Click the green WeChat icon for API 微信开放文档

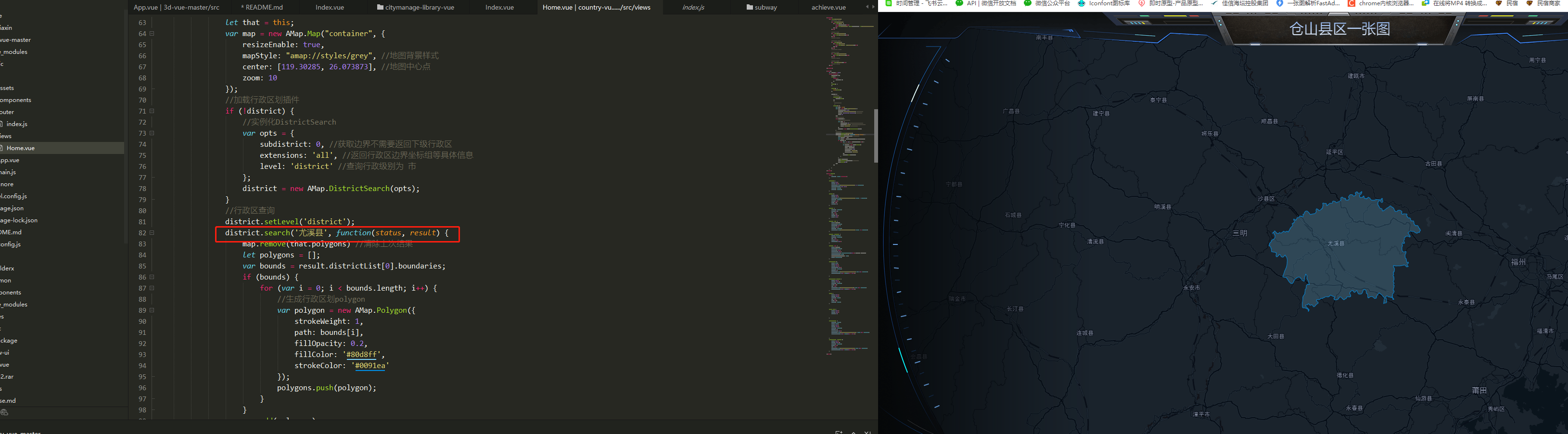tap(959, 3)
